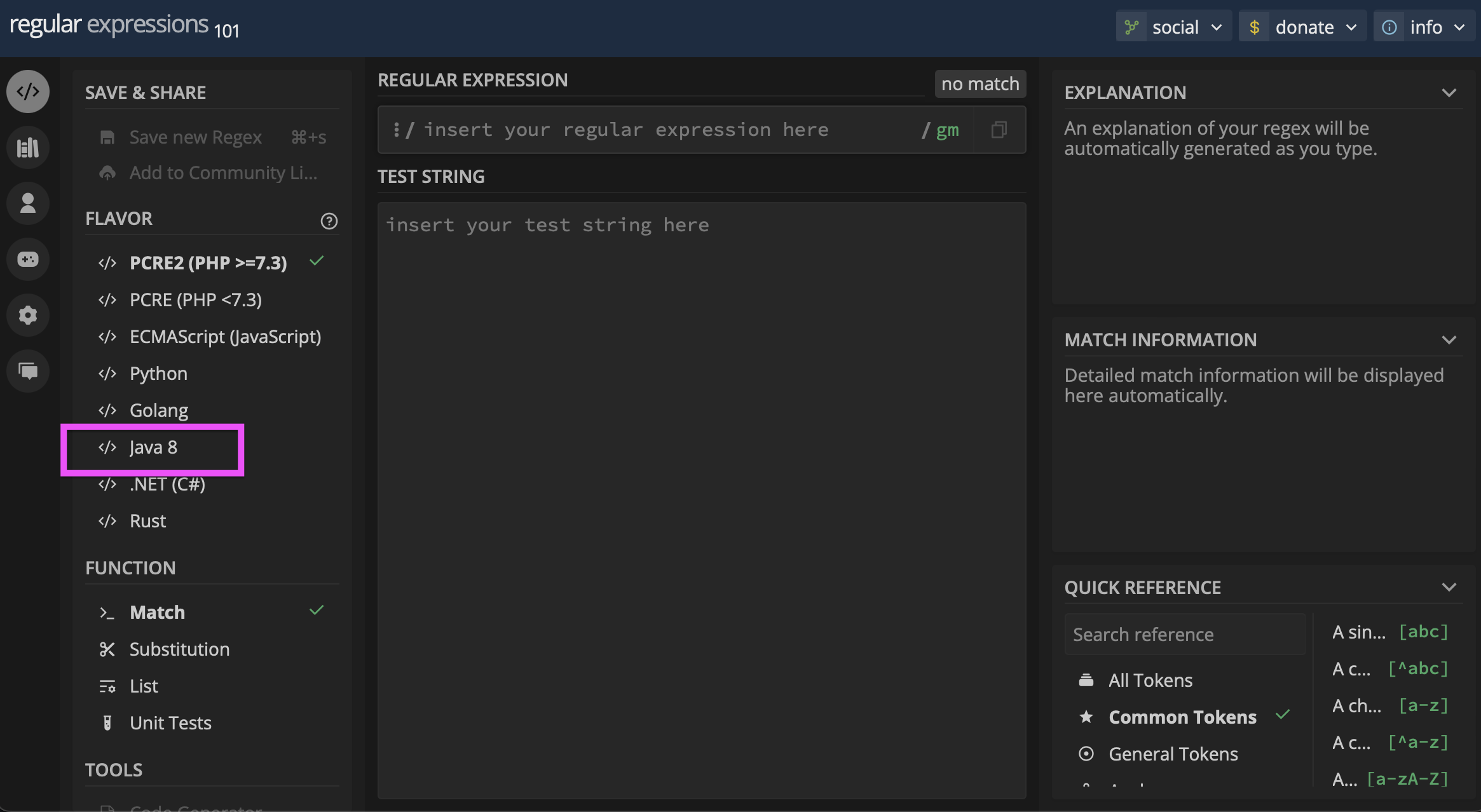Switch function to Substitution
The width and height of the screenshot is (1481, 812).
[179, 649]
